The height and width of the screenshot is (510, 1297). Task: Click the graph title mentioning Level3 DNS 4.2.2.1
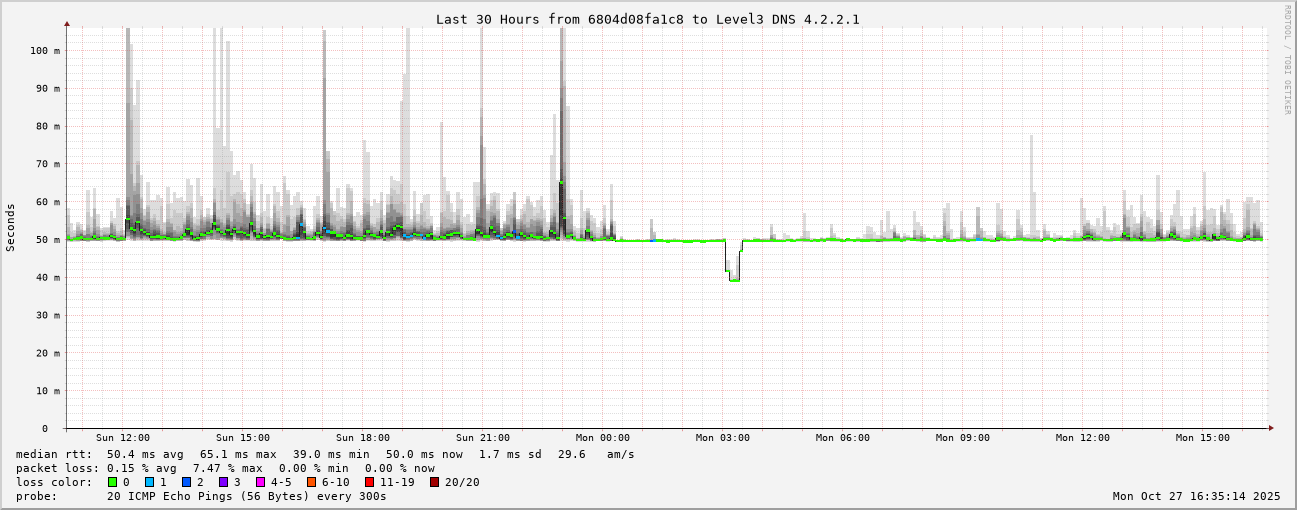point(647,20)
